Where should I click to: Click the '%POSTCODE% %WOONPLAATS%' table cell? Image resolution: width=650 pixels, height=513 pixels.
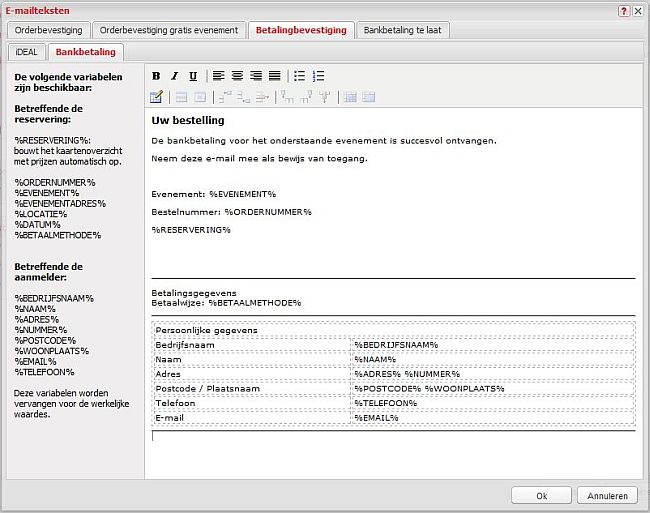point(492,389)
